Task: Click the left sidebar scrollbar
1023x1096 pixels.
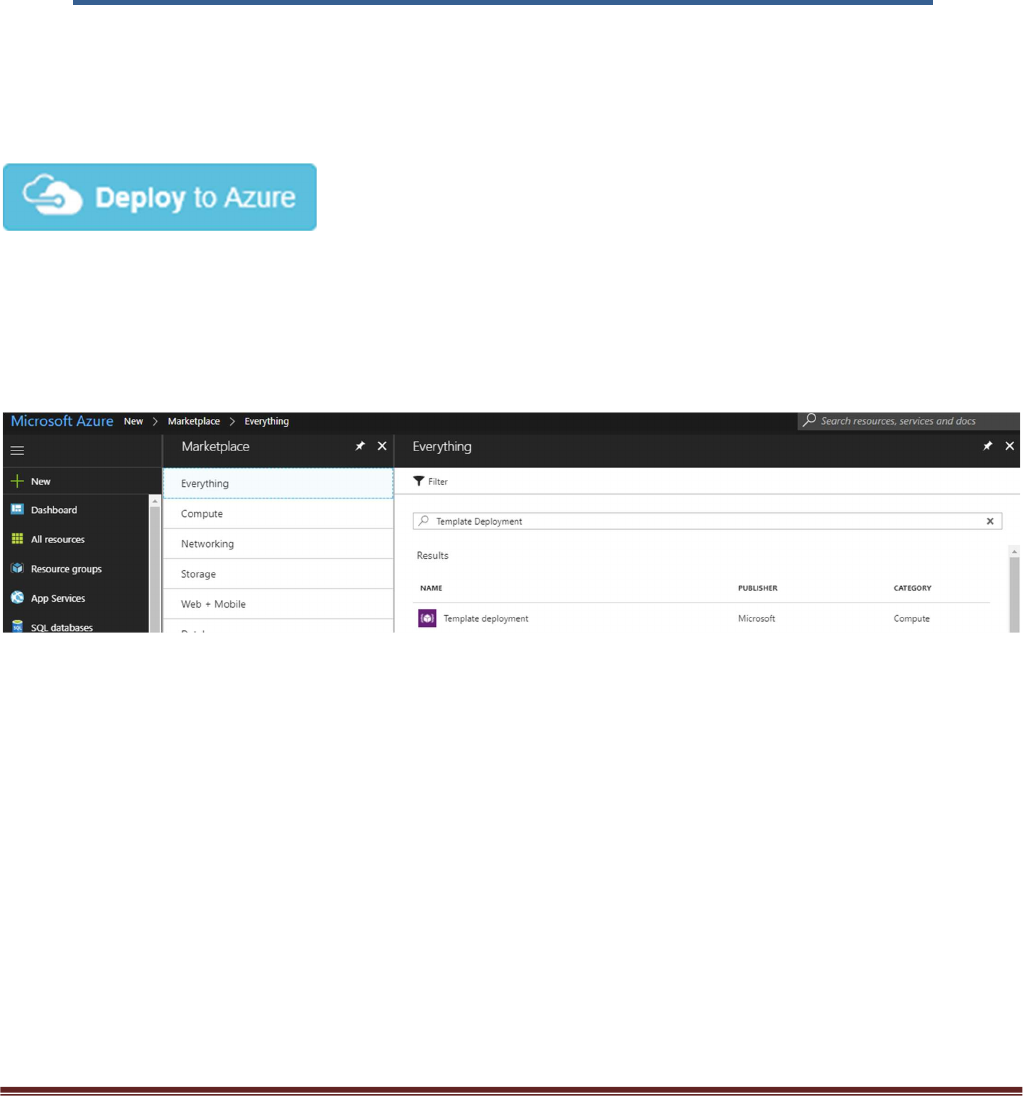Action: tap(154, 563)
